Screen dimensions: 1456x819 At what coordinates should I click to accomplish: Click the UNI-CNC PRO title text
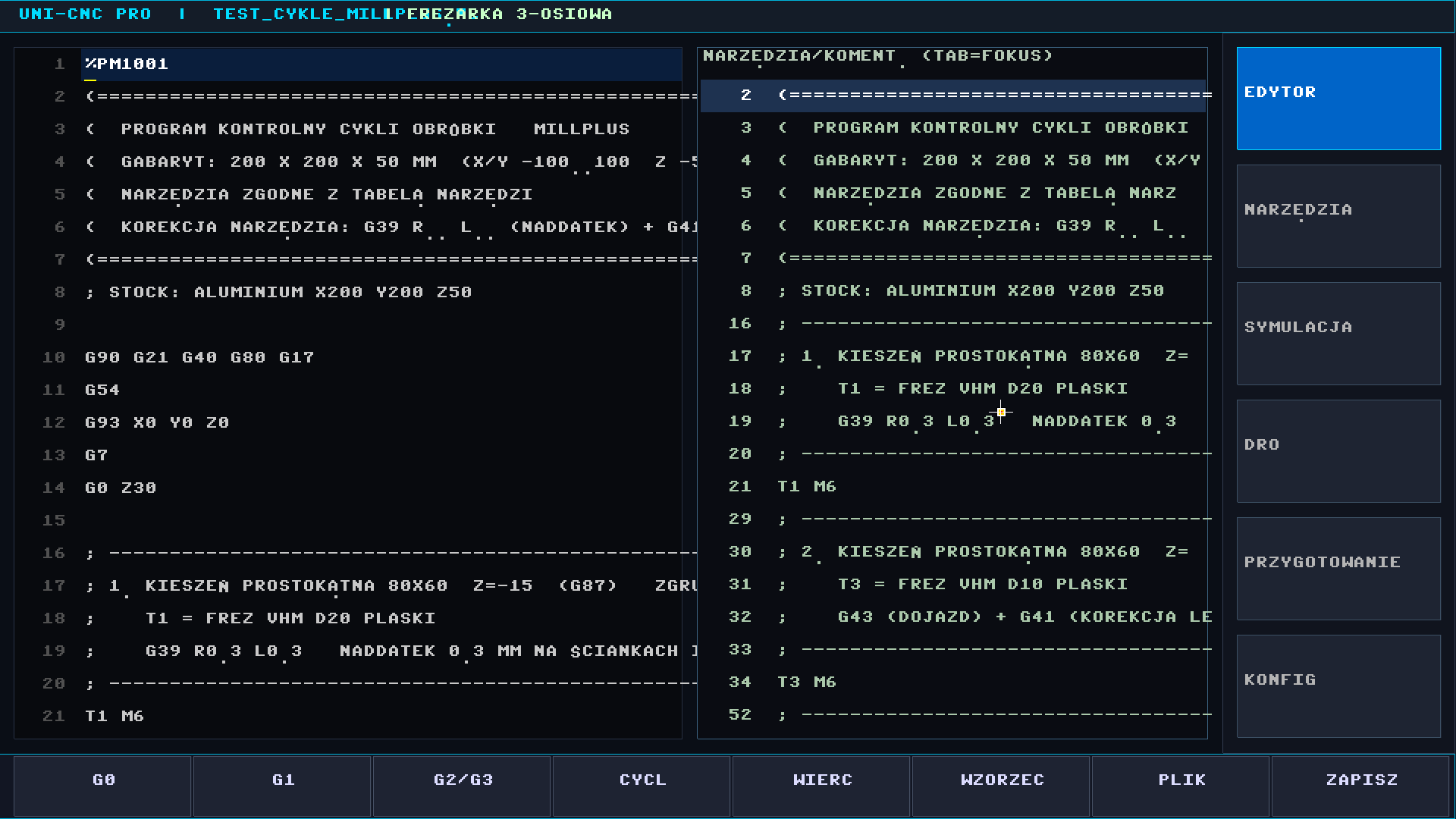(x=85, y=14)
